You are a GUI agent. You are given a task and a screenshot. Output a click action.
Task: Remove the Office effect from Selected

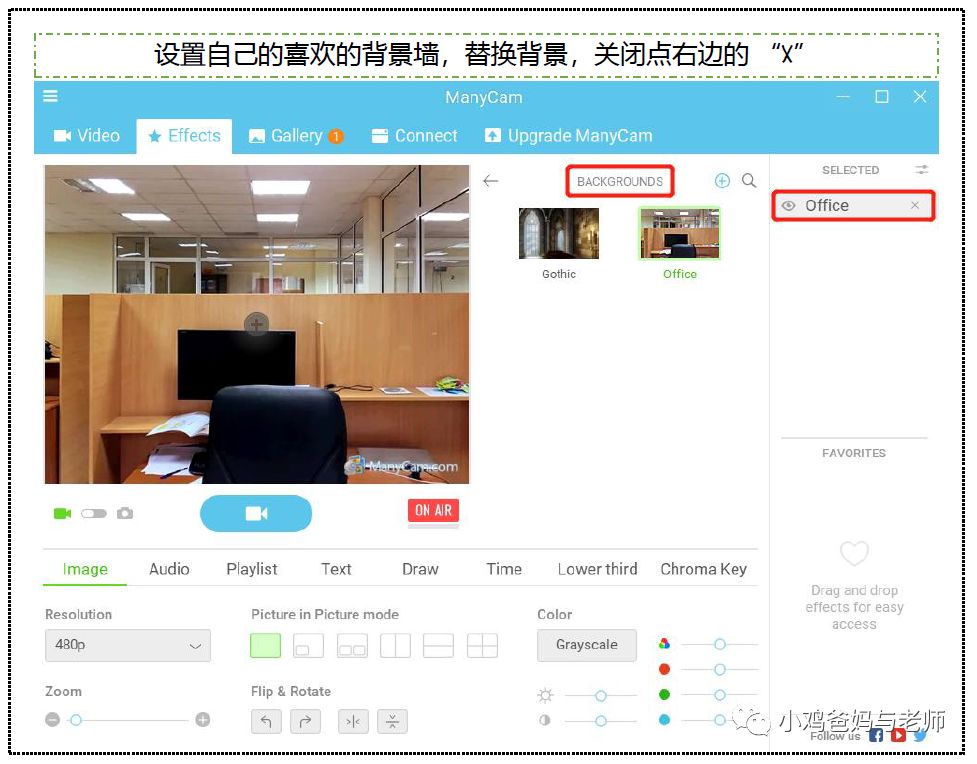[x=915, y=206]
